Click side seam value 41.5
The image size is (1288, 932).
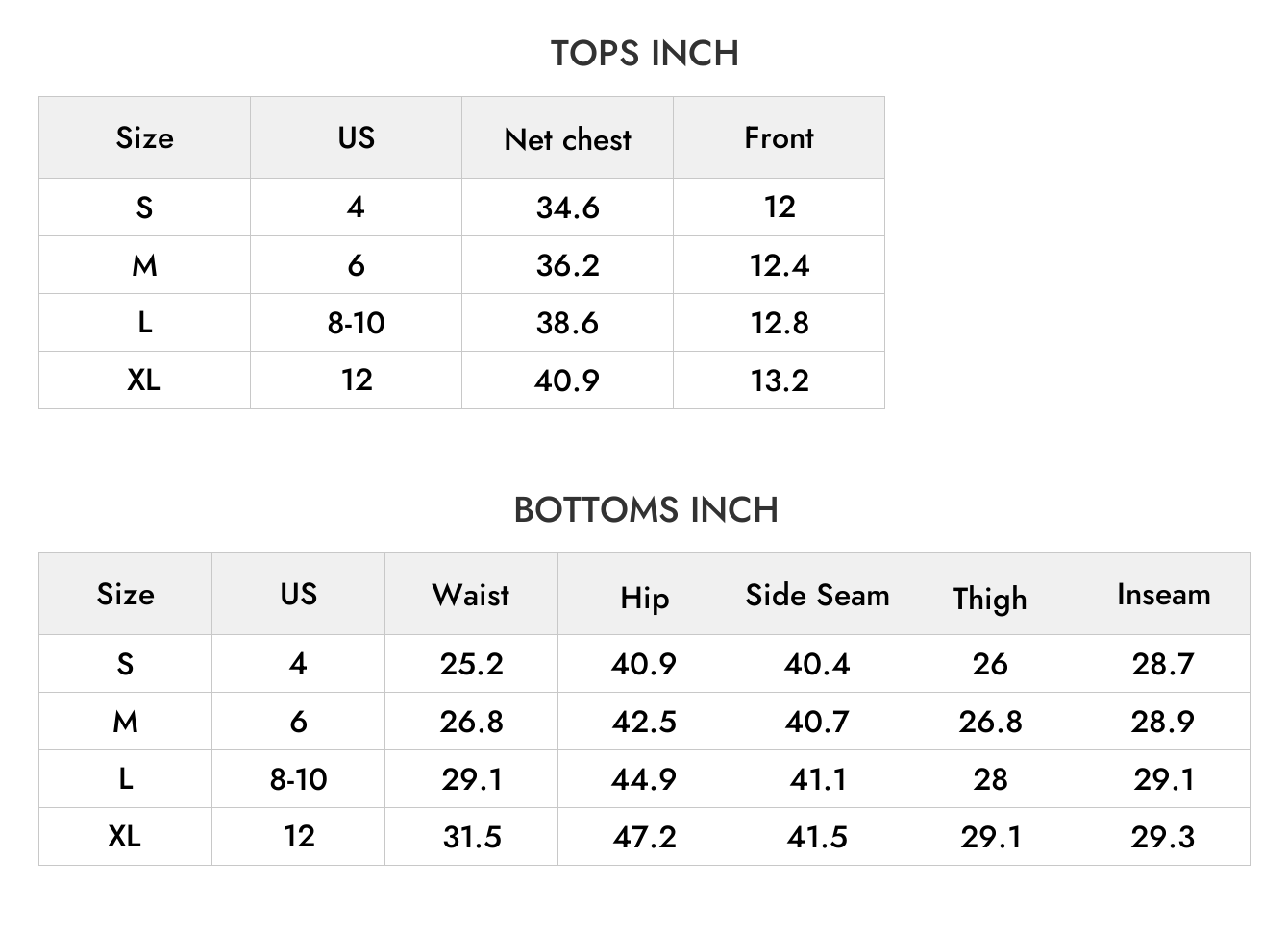[817, 837]
